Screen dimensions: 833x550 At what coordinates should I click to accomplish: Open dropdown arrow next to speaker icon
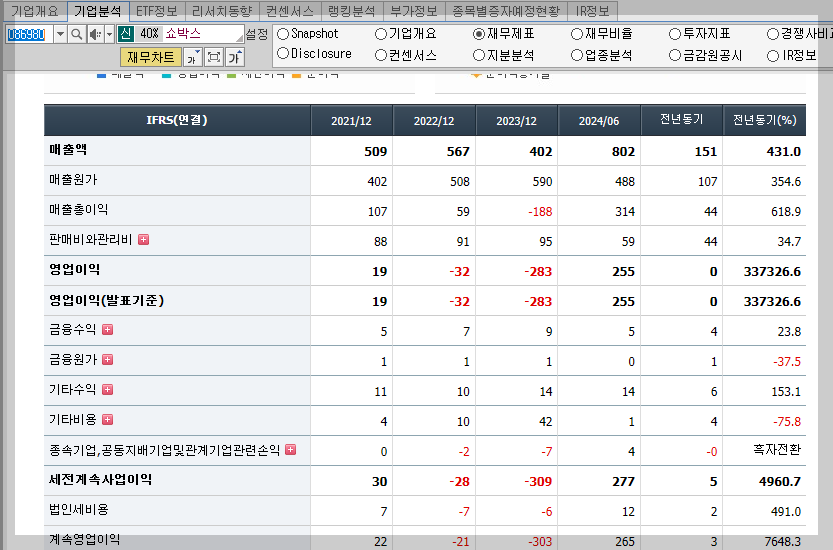pyautogui.click(x=109, y=35)
